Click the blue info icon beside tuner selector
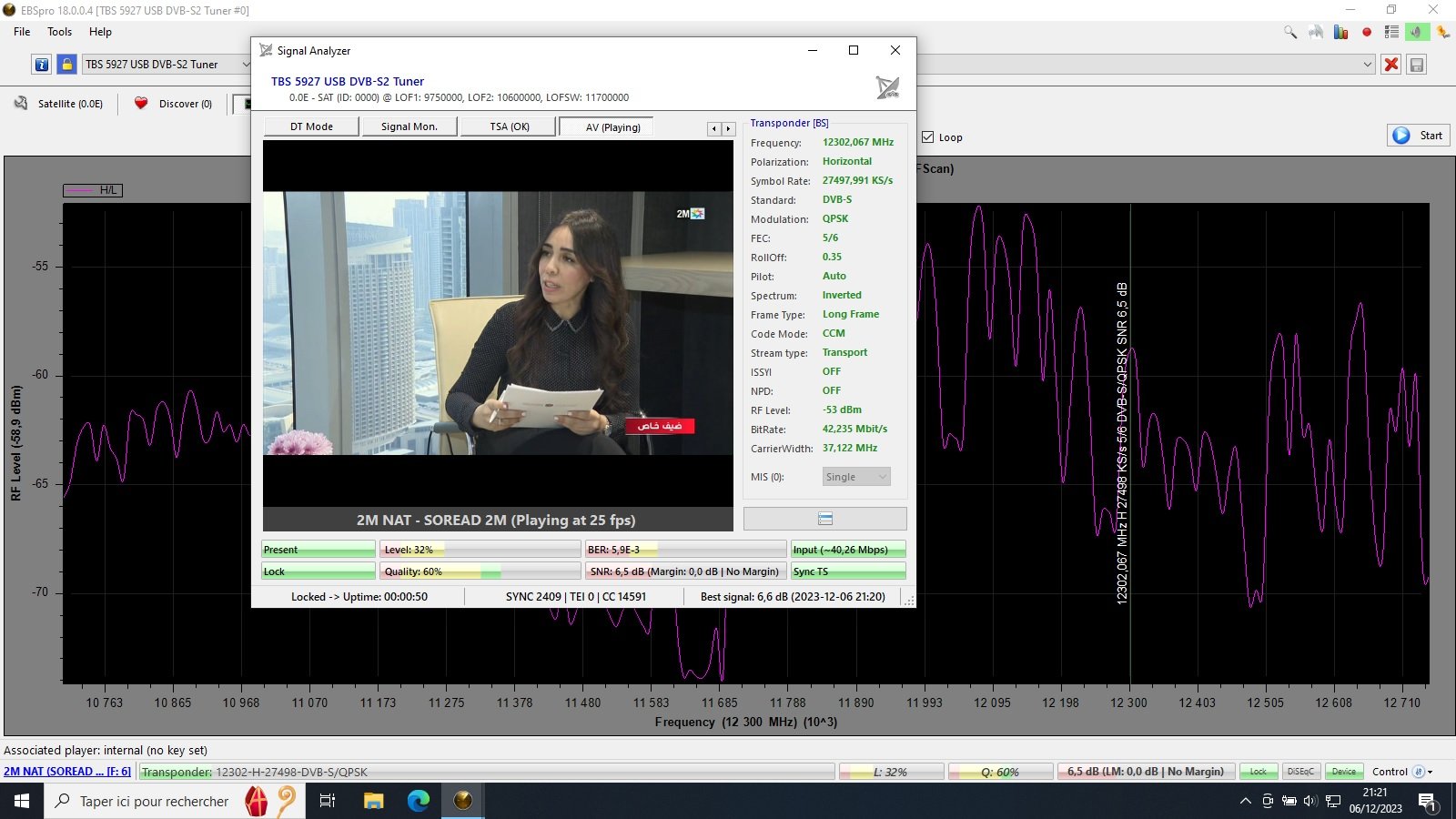1456x819 pixels. click(42, 65)
